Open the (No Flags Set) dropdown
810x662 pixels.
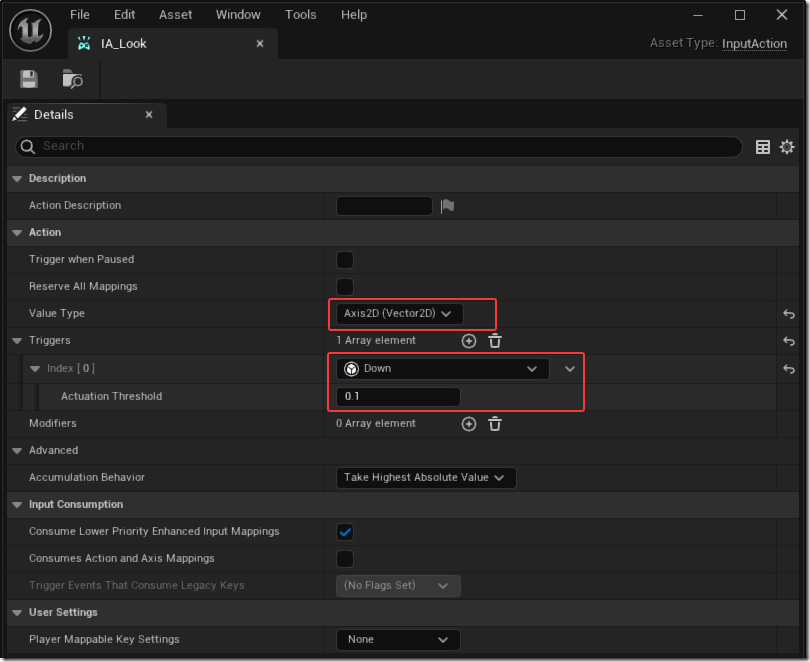(x=398, y=586)
